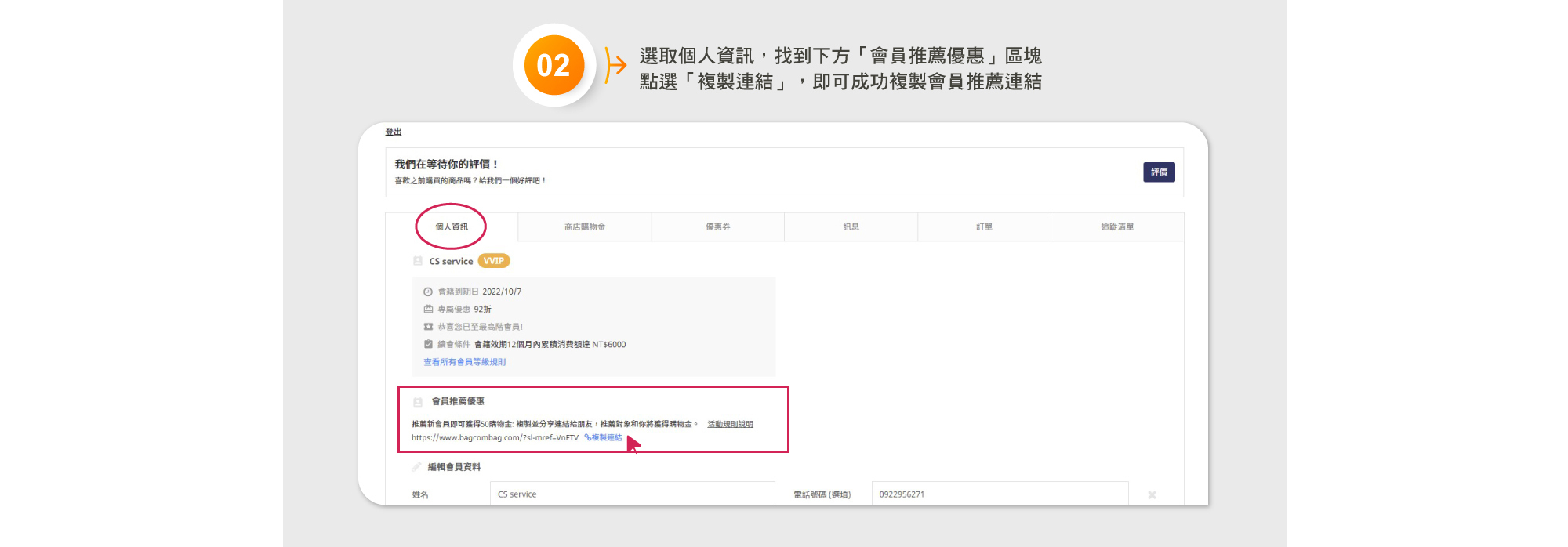Select the 個人資訊 tab
This screenshot has height=547, width=1568.
[x=452, y=226]
